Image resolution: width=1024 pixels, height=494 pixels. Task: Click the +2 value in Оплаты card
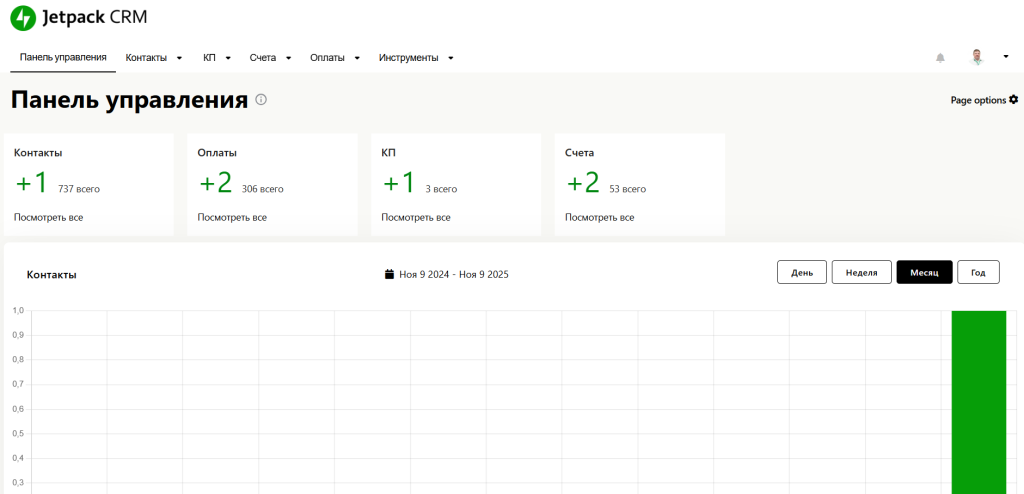(216, 184)
